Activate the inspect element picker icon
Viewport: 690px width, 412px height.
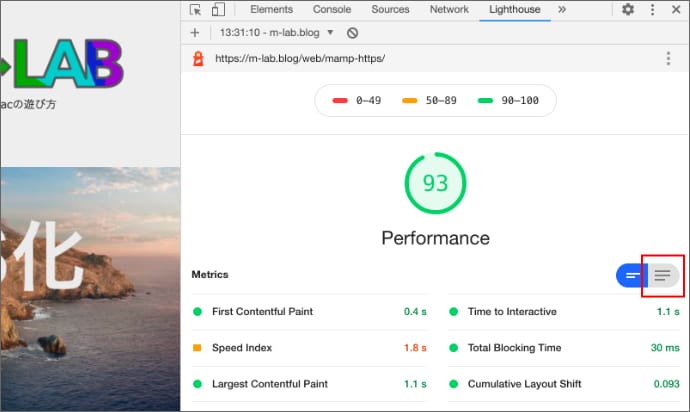click(x=195, y=10)
